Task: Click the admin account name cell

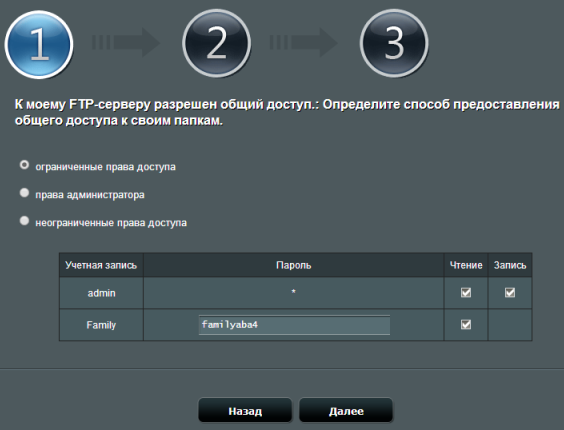Action: [x=101, y=293]
